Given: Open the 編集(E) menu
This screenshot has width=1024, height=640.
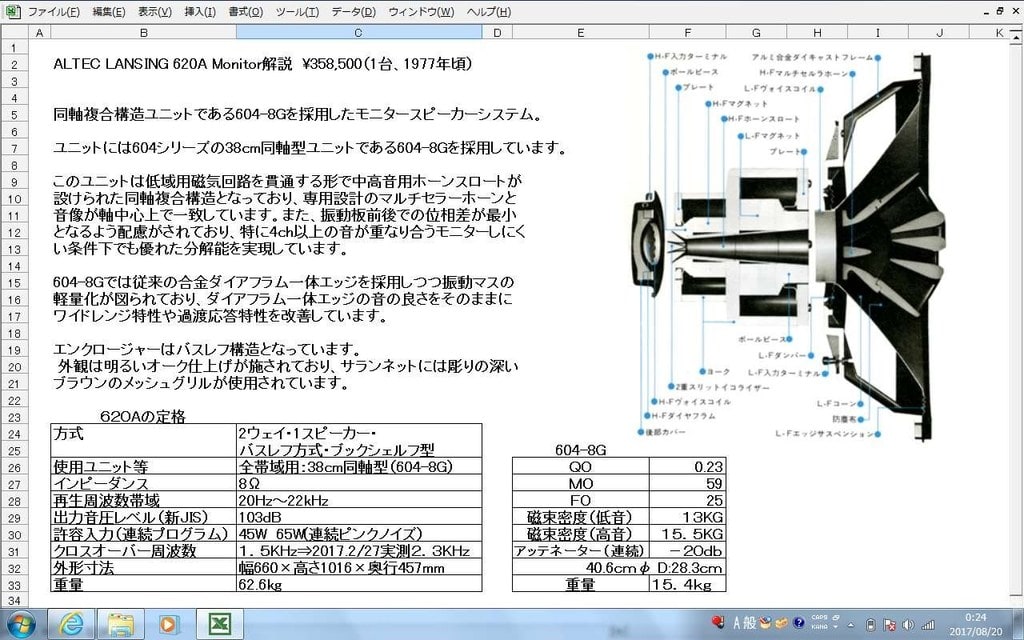Looking at the screenshot, I should [108, 12].
